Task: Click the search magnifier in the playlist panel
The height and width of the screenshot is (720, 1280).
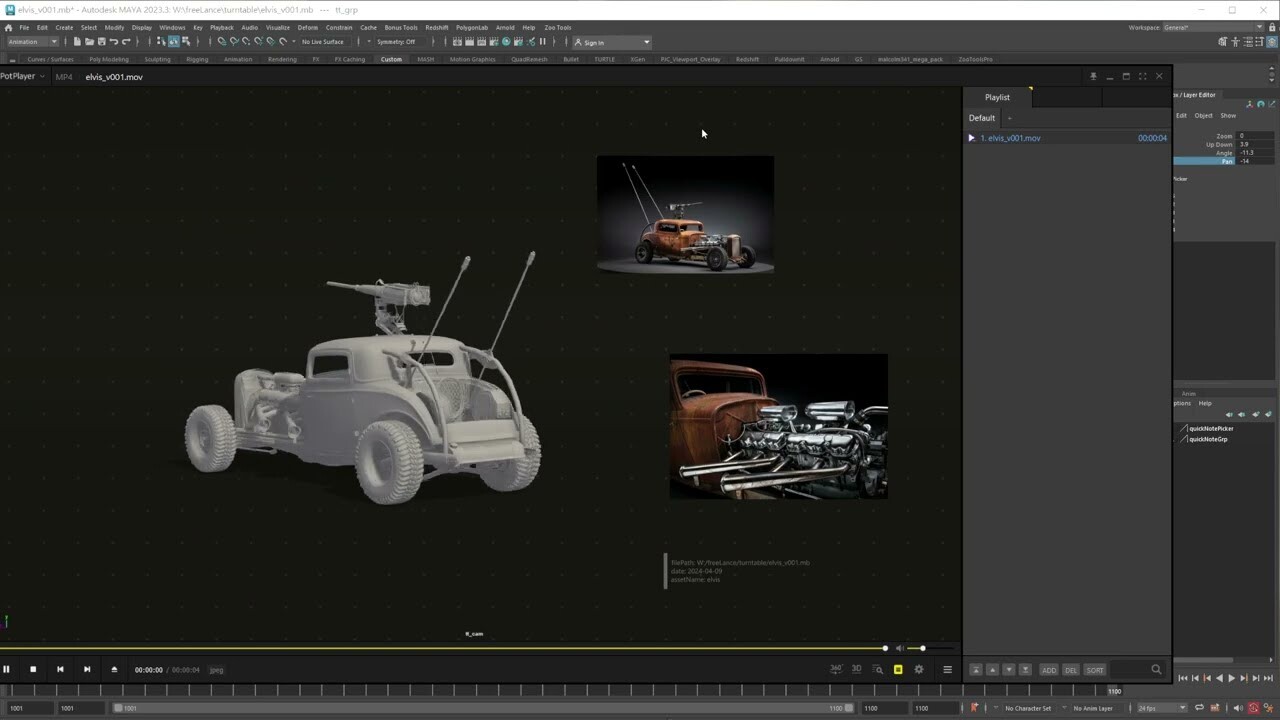Action: coord(1156,669)
